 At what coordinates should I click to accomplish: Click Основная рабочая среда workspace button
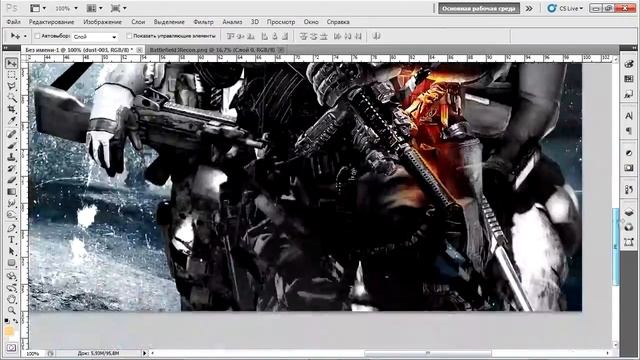click(479, 9)
